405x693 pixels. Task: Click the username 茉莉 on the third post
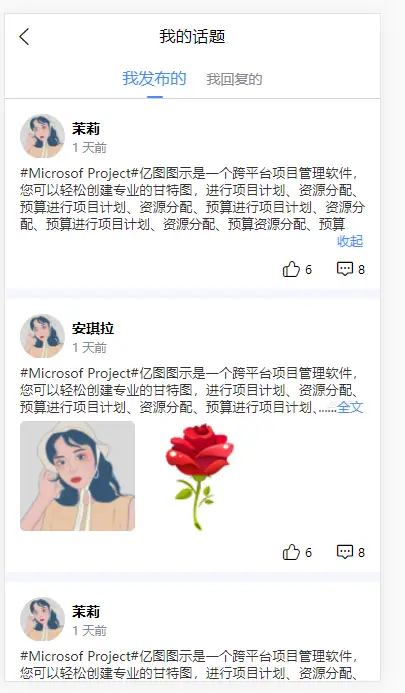pos(86,612)
